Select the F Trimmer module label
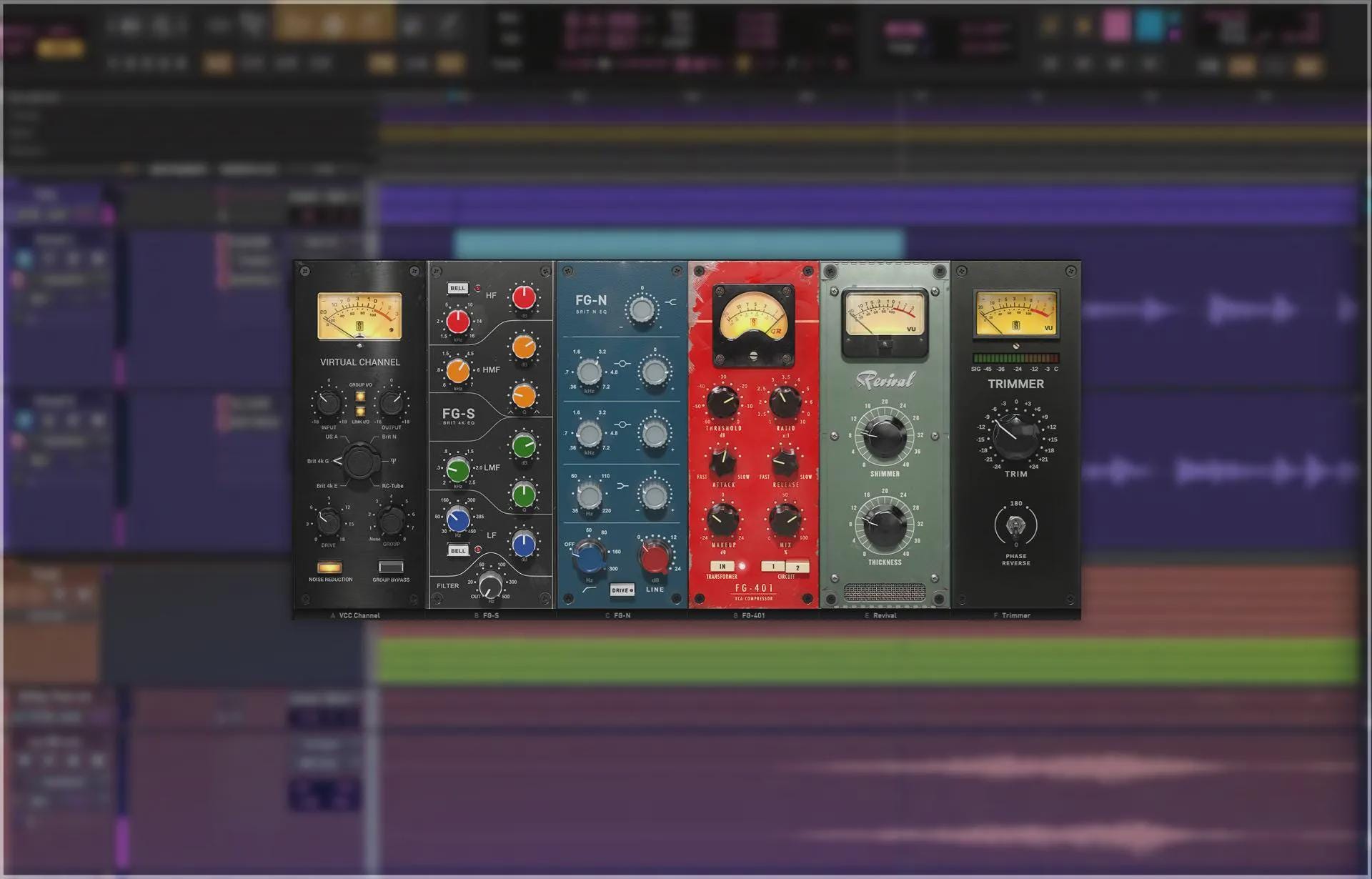Screen dimensions: 1372x879 click(x=1012, y=615)
